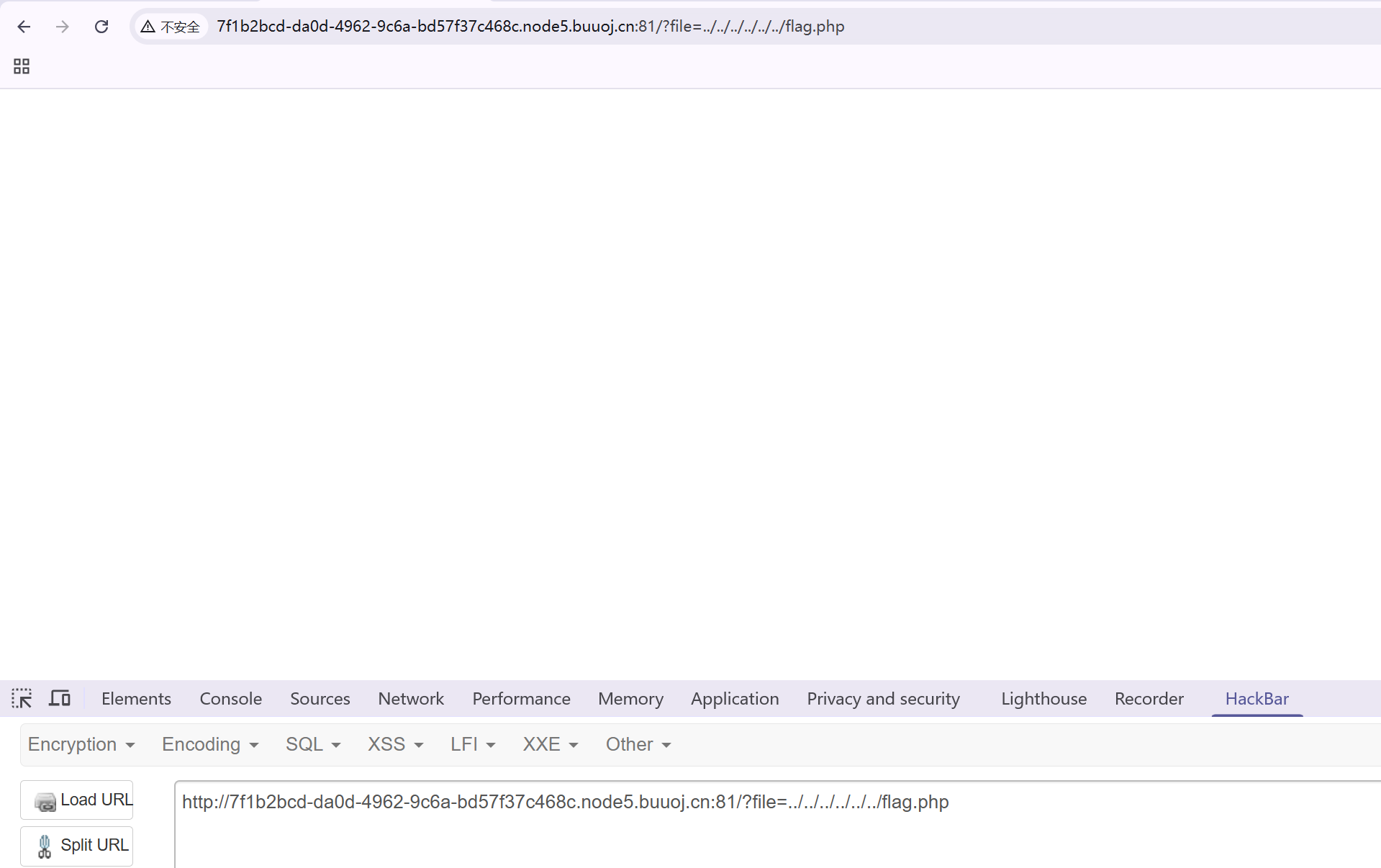Click the Load URL database icon
Image resolution: width=1381 pixels, height=868 pixels.
(x=45, y=802)
